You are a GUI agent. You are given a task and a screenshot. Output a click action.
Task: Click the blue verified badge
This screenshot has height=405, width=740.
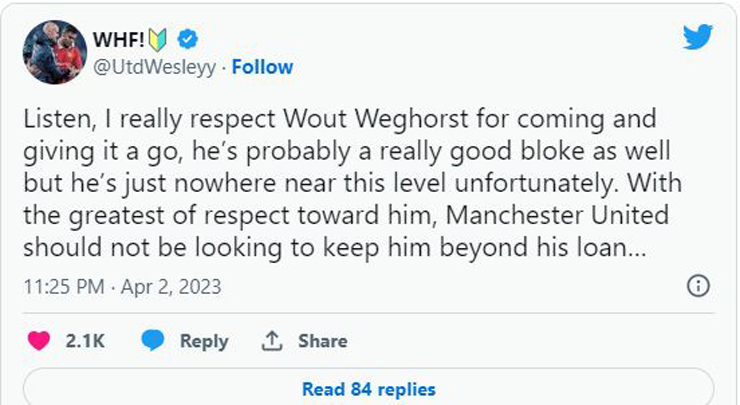coord(187,39)
